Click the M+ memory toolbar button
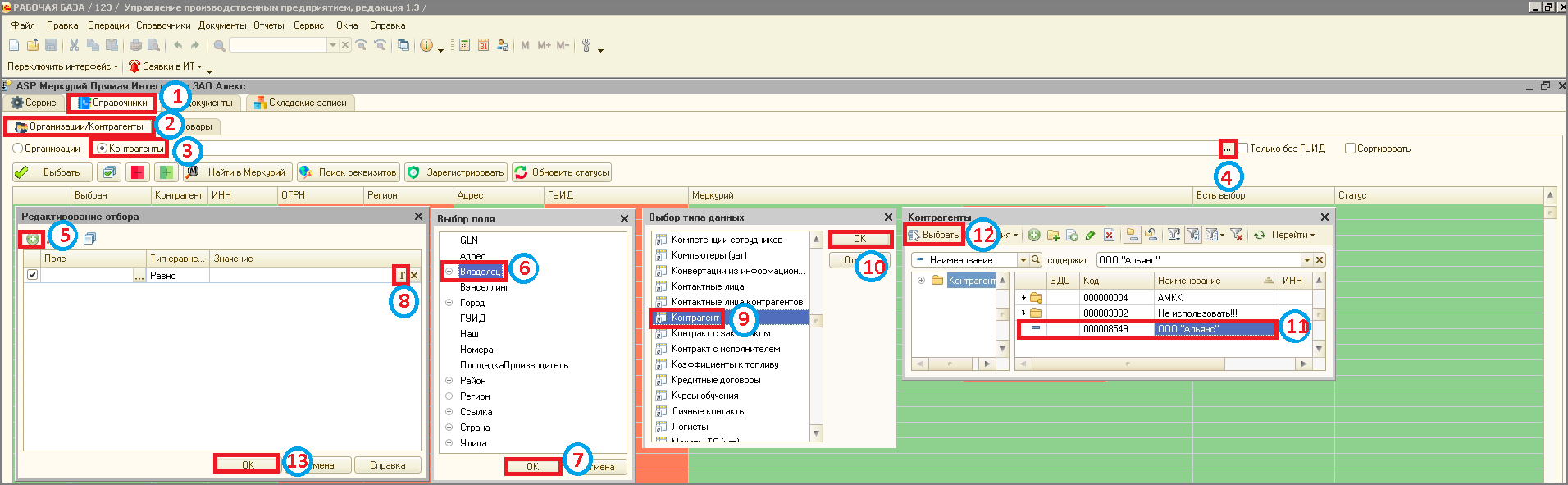 pyautogui.click(x=544, y=45)
